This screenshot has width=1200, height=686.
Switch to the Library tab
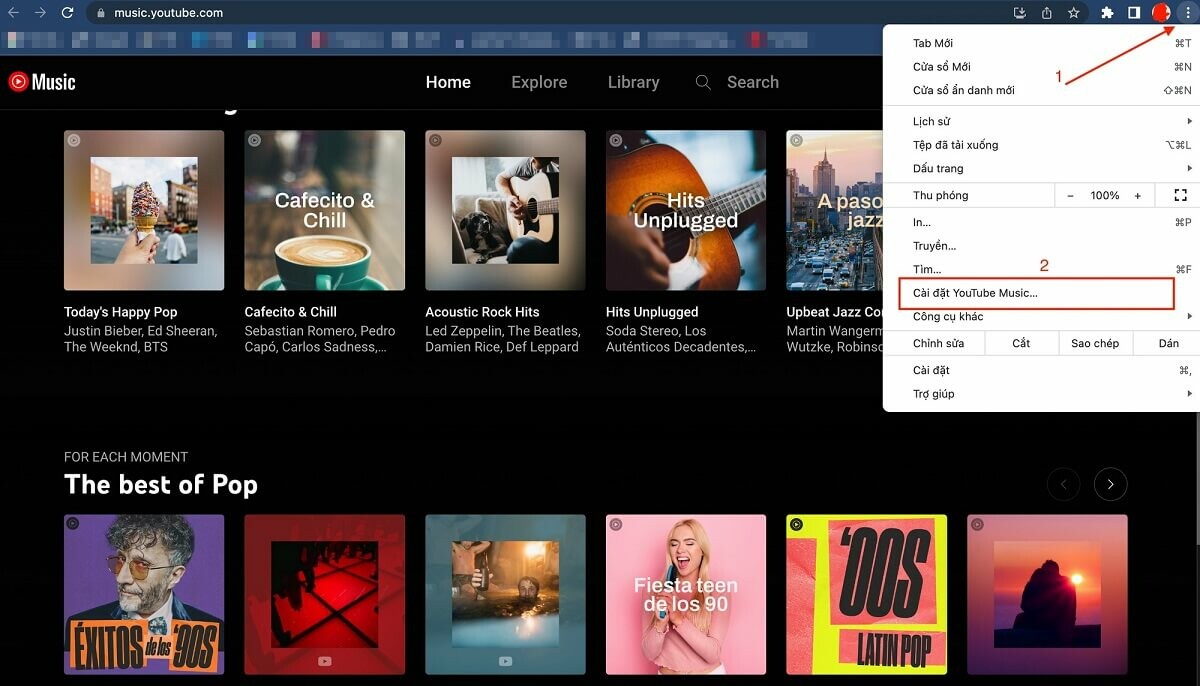tap(633, 82)
